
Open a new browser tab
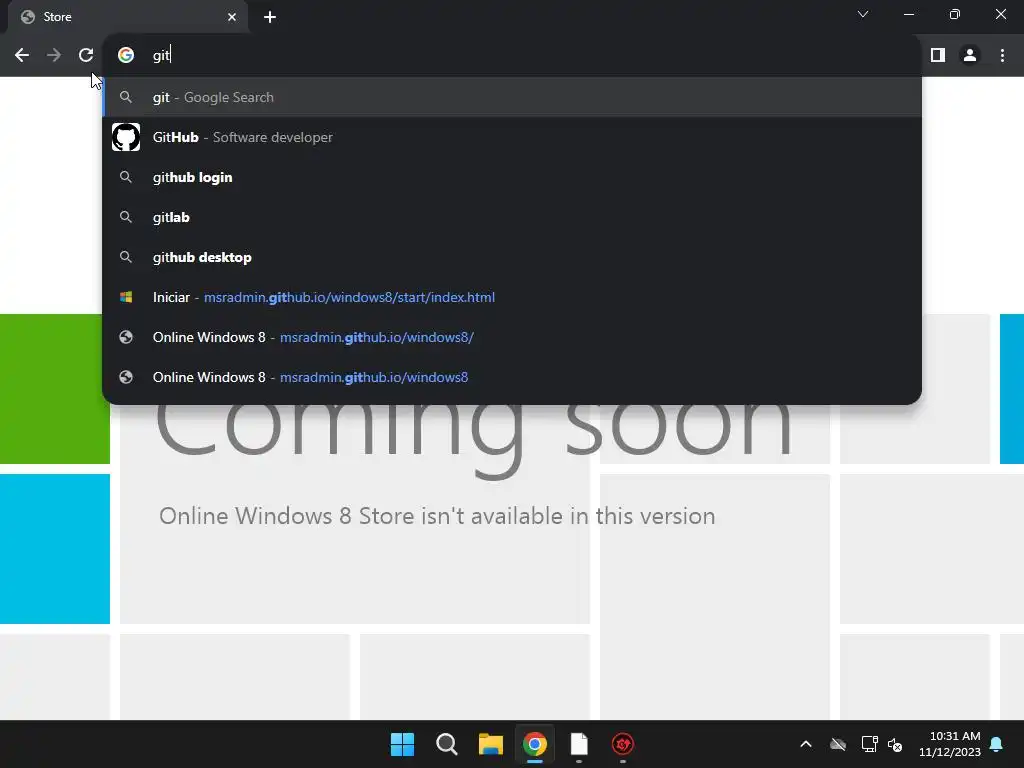pos(270,17)
